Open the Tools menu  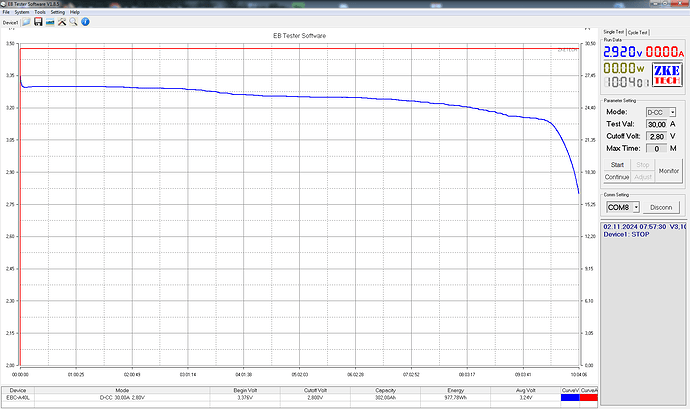pyautogui.click(x=40, y=12)
